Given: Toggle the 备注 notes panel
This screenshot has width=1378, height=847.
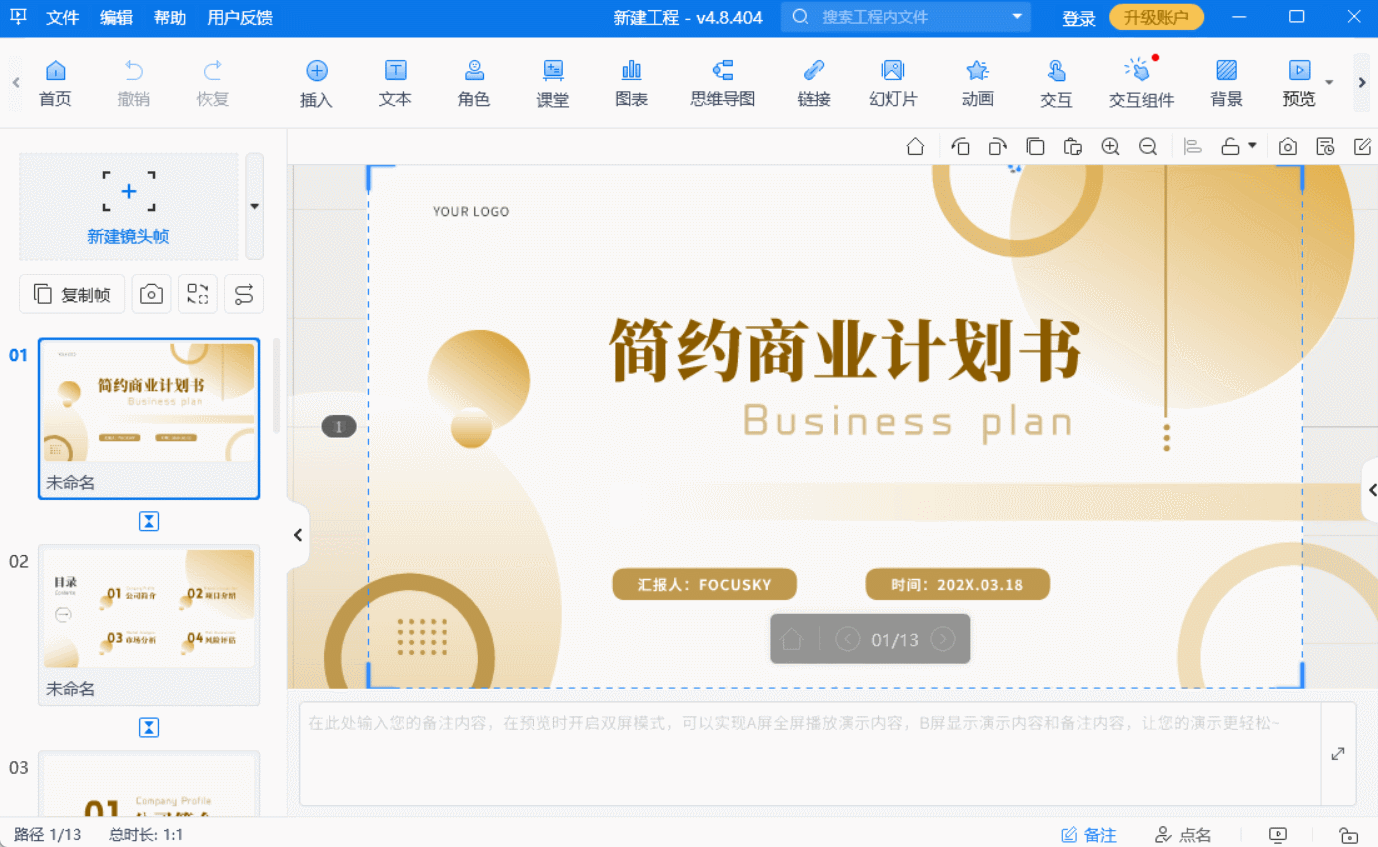Looking at the screenshot, I should (x=1089, y=834).
